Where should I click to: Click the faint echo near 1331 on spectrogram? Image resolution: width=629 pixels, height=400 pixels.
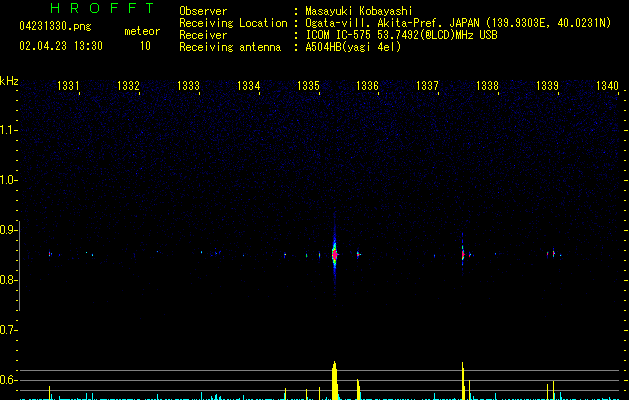pos(50,254)
